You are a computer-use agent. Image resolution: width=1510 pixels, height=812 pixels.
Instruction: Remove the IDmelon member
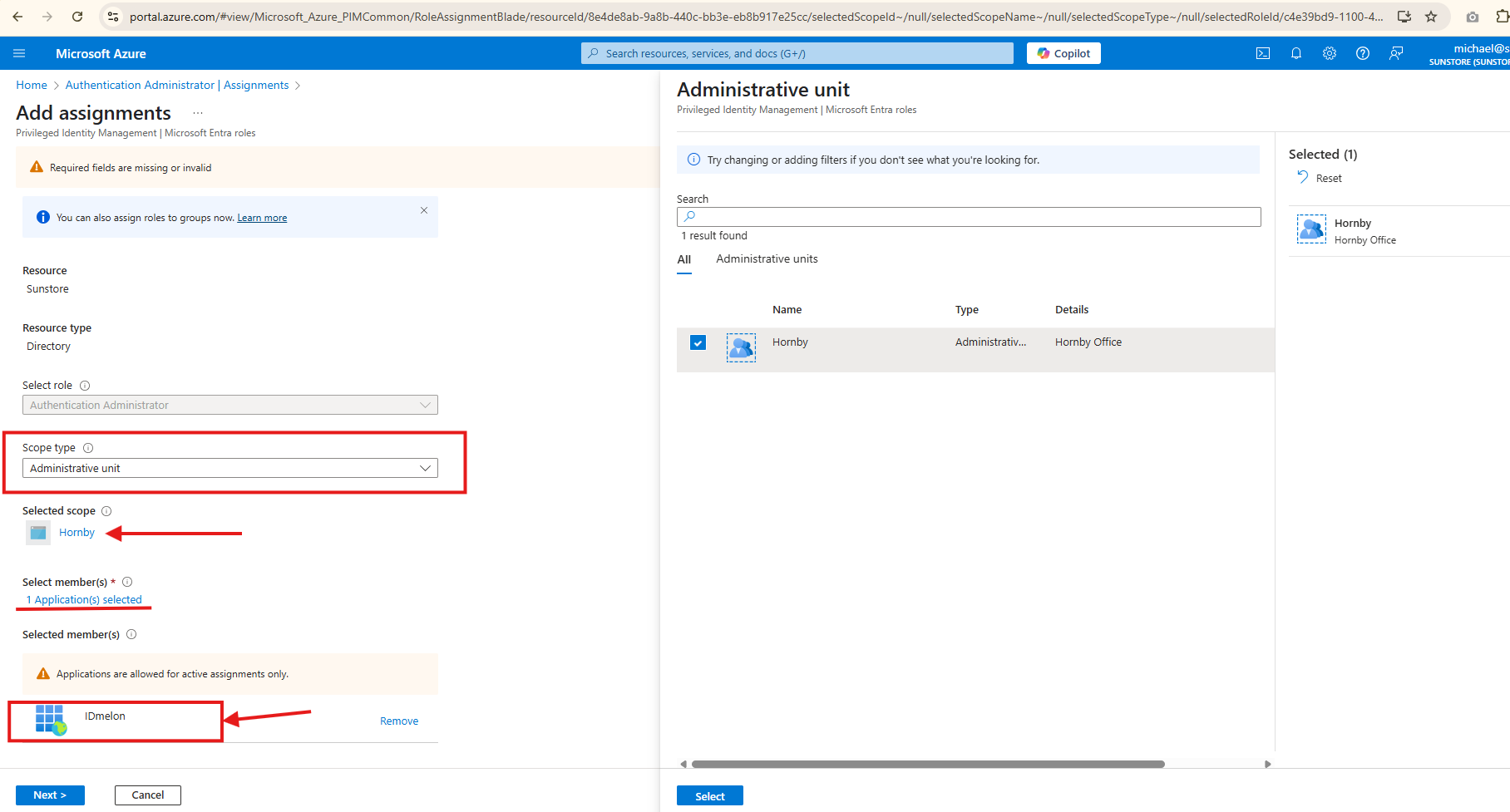399,721
